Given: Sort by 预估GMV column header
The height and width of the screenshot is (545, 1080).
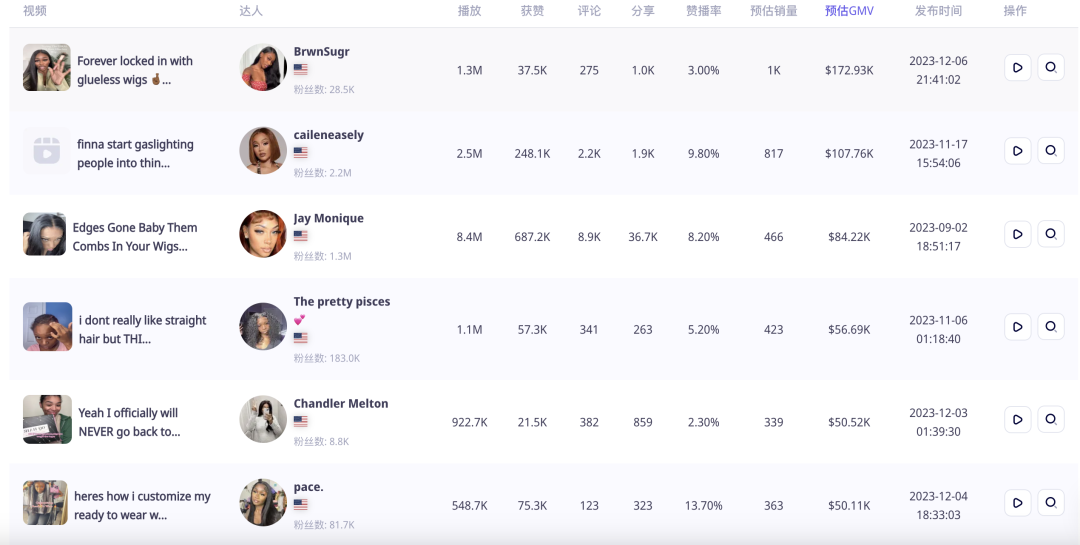Looking at the screenshot, I should pyautogui.click(x=849, y=11).
